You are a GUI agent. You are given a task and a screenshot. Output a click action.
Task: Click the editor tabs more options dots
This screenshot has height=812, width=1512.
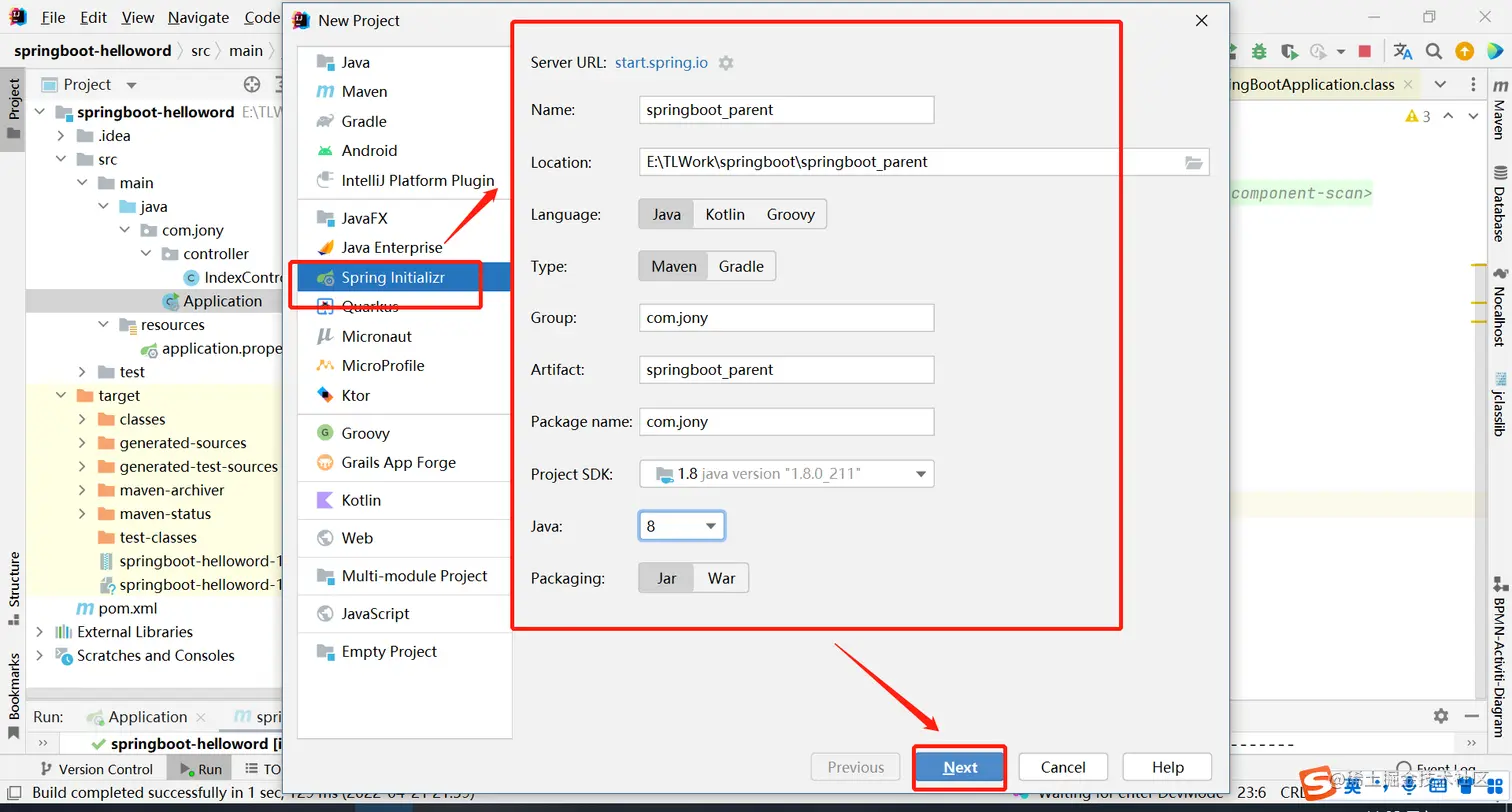1474,85
